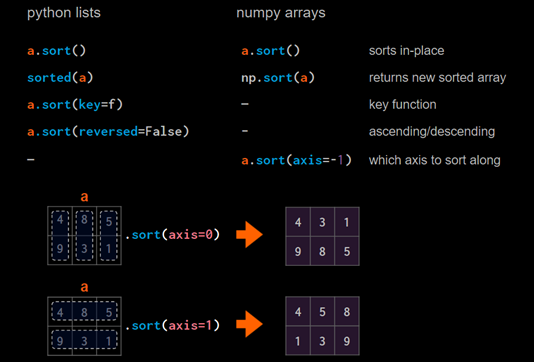Click the orange "a" above the axis=1 array
This screenshot has height=362, width=534.
click(x=84, y=287)
